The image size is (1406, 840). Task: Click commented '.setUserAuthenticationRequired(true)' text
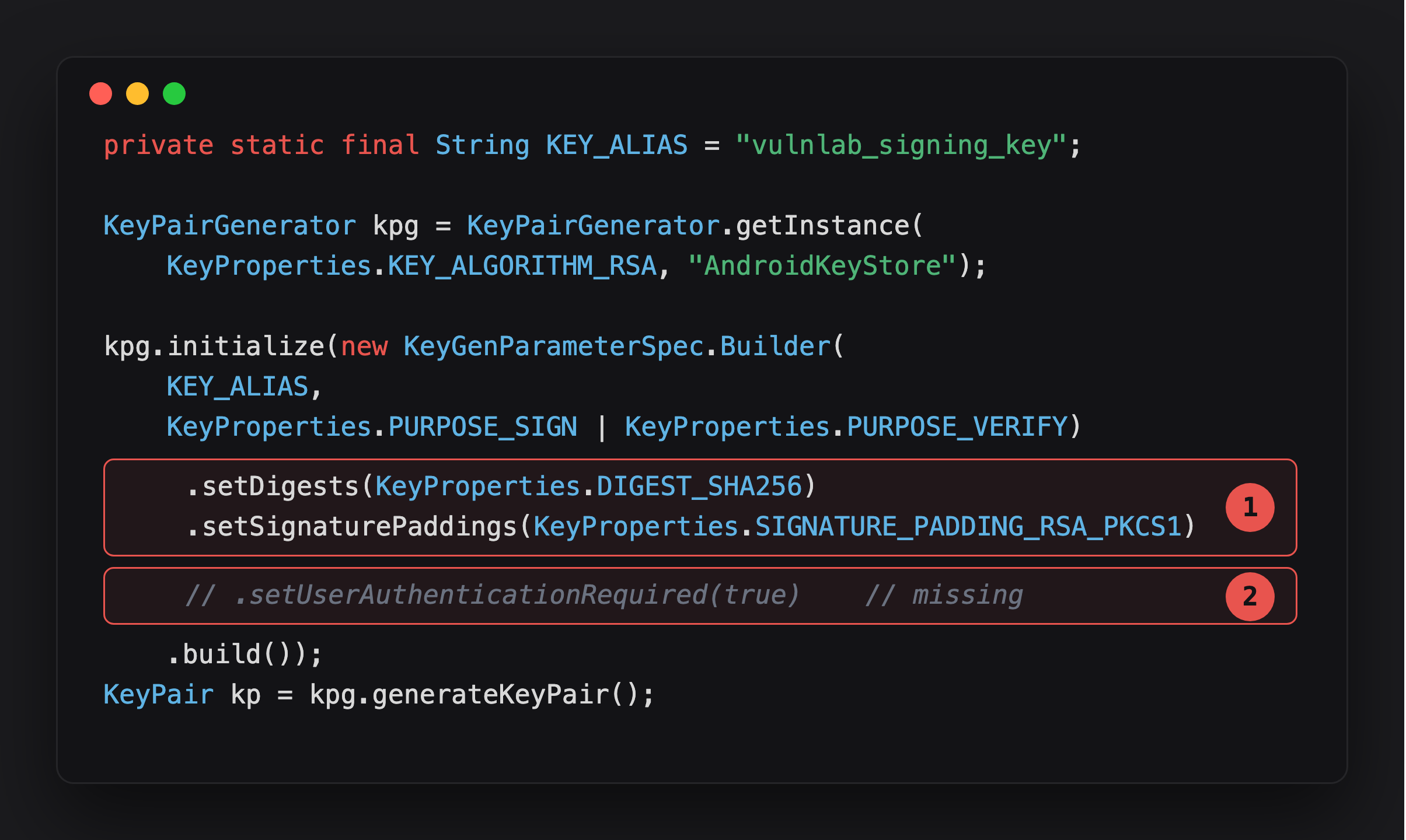click(x=517, y=596)
